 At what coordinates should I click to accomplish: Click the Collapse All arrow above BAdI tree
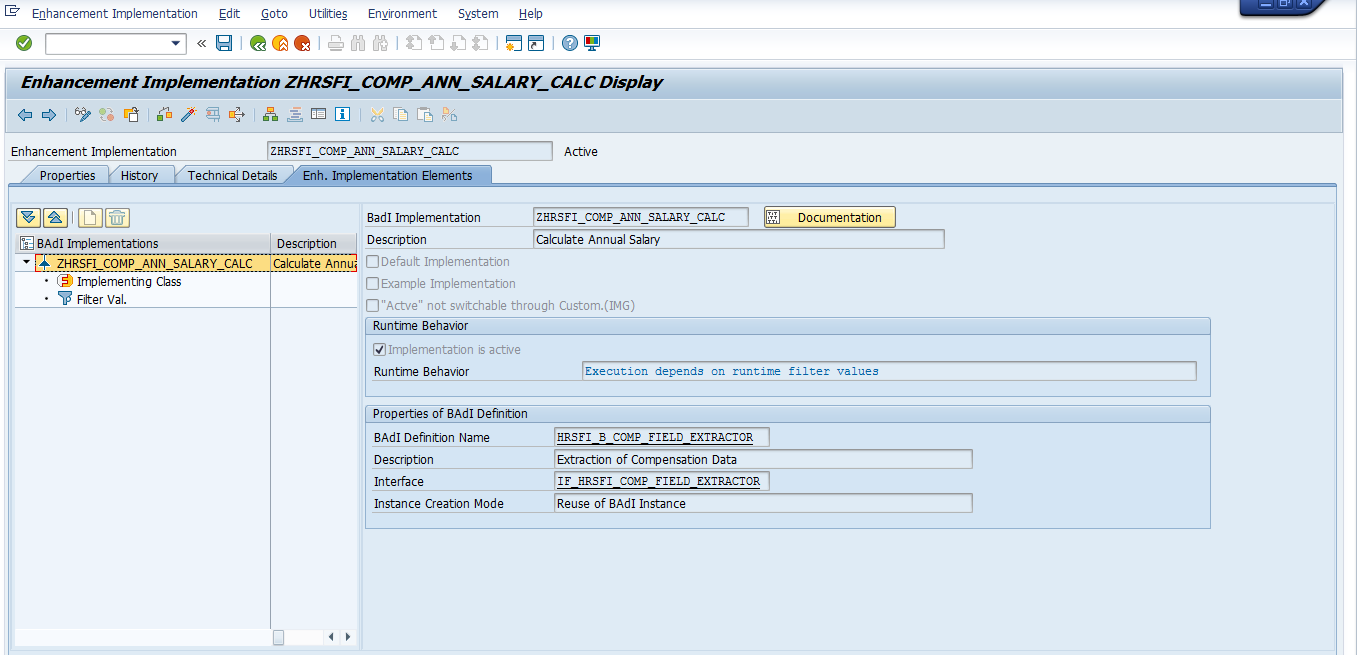[x=55, y=217]
